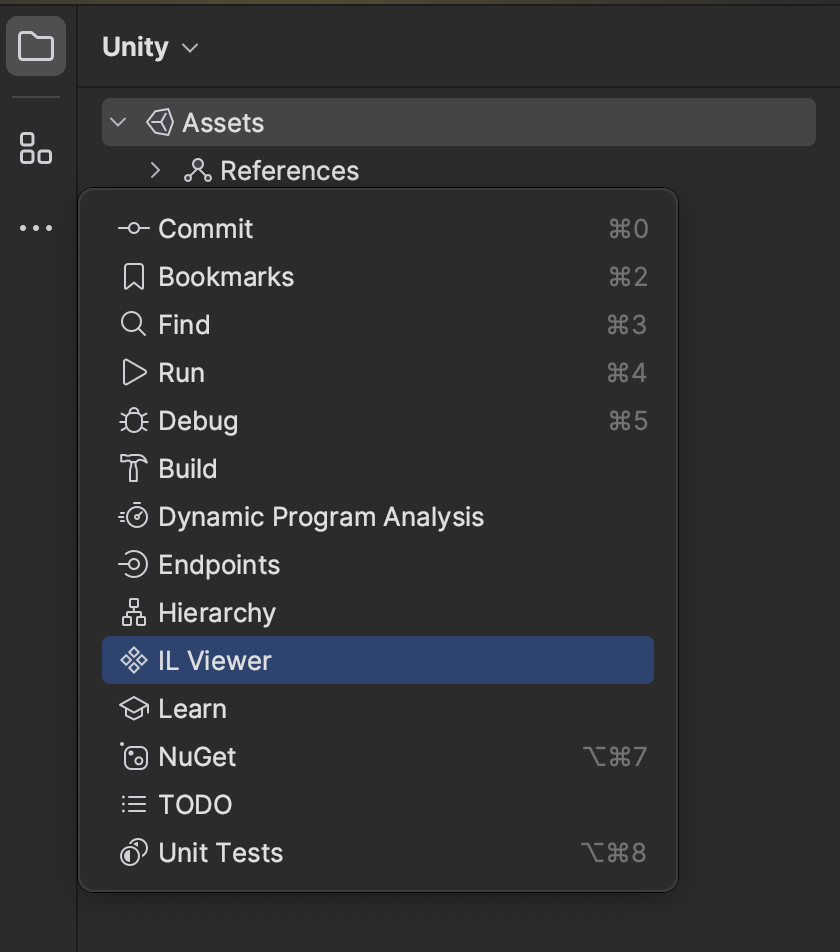The height and width of the screenshot is (952, 840).
Task: Open the Explorer folder tool window icon
Action: pyautogui.click(x=36, y=46)
